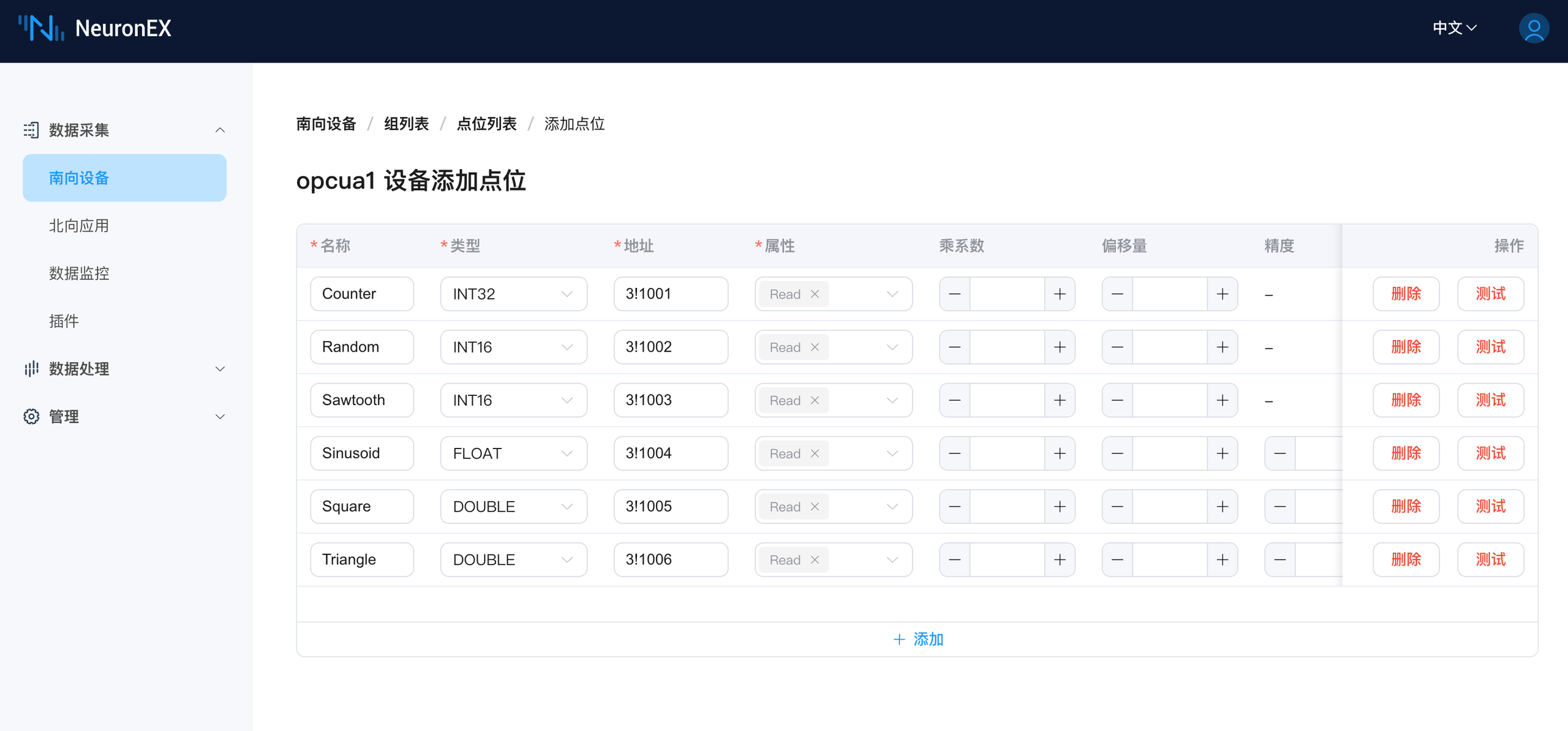The height and width of the screenshot is (731, 1568).
Task: Click the 3!1003 address input of Sawtooth
Action: point(671,400)
